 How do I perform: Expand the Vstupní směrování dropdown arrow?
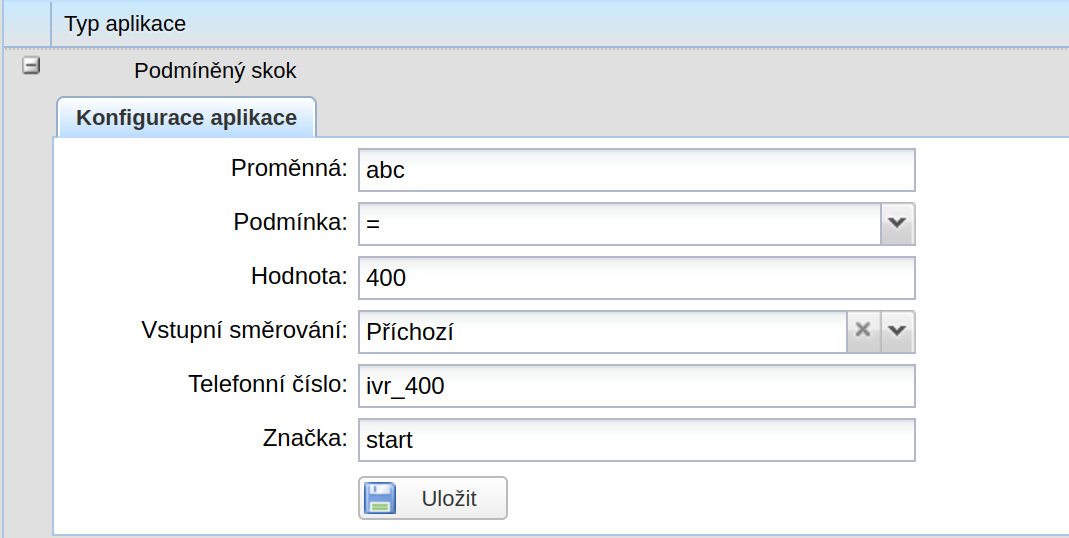point(897,331)
